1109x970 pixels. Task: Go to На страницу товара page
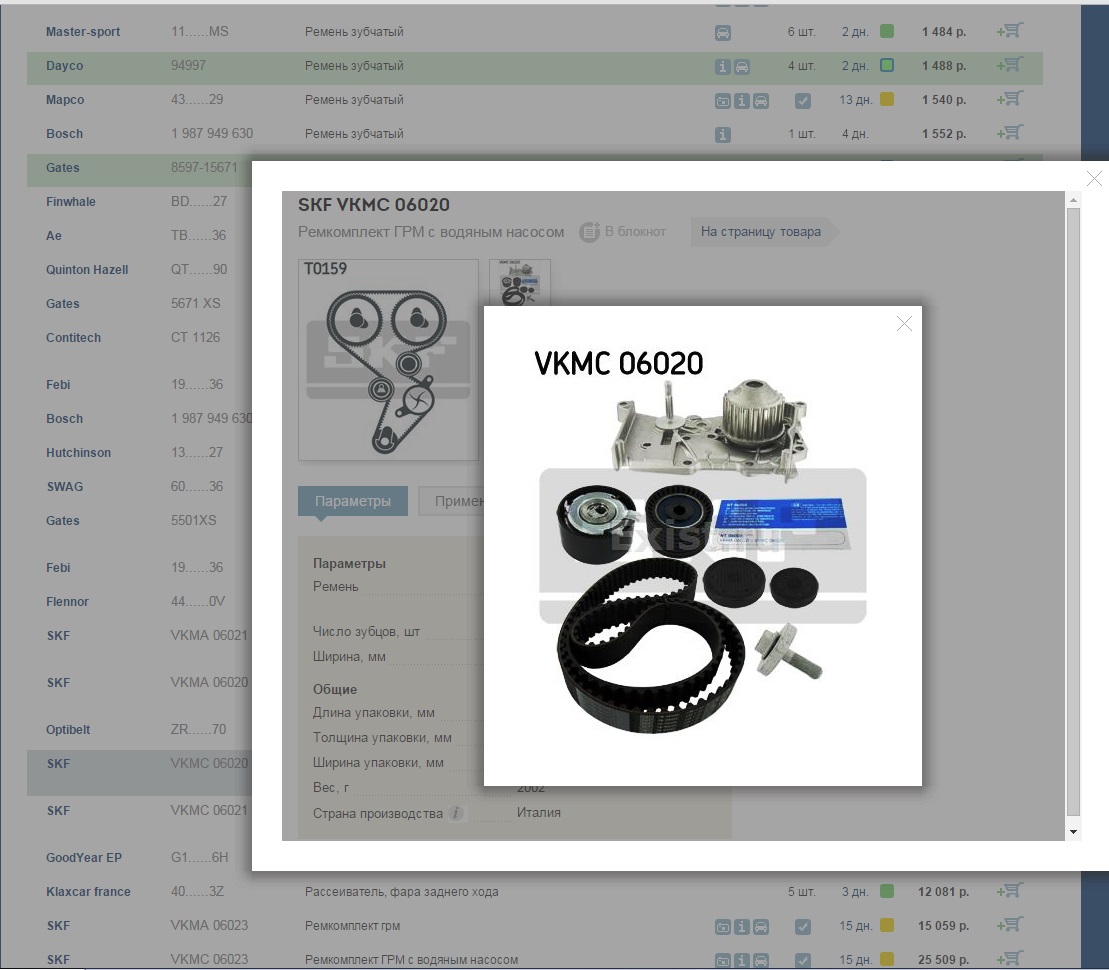[x=763, y=231]
